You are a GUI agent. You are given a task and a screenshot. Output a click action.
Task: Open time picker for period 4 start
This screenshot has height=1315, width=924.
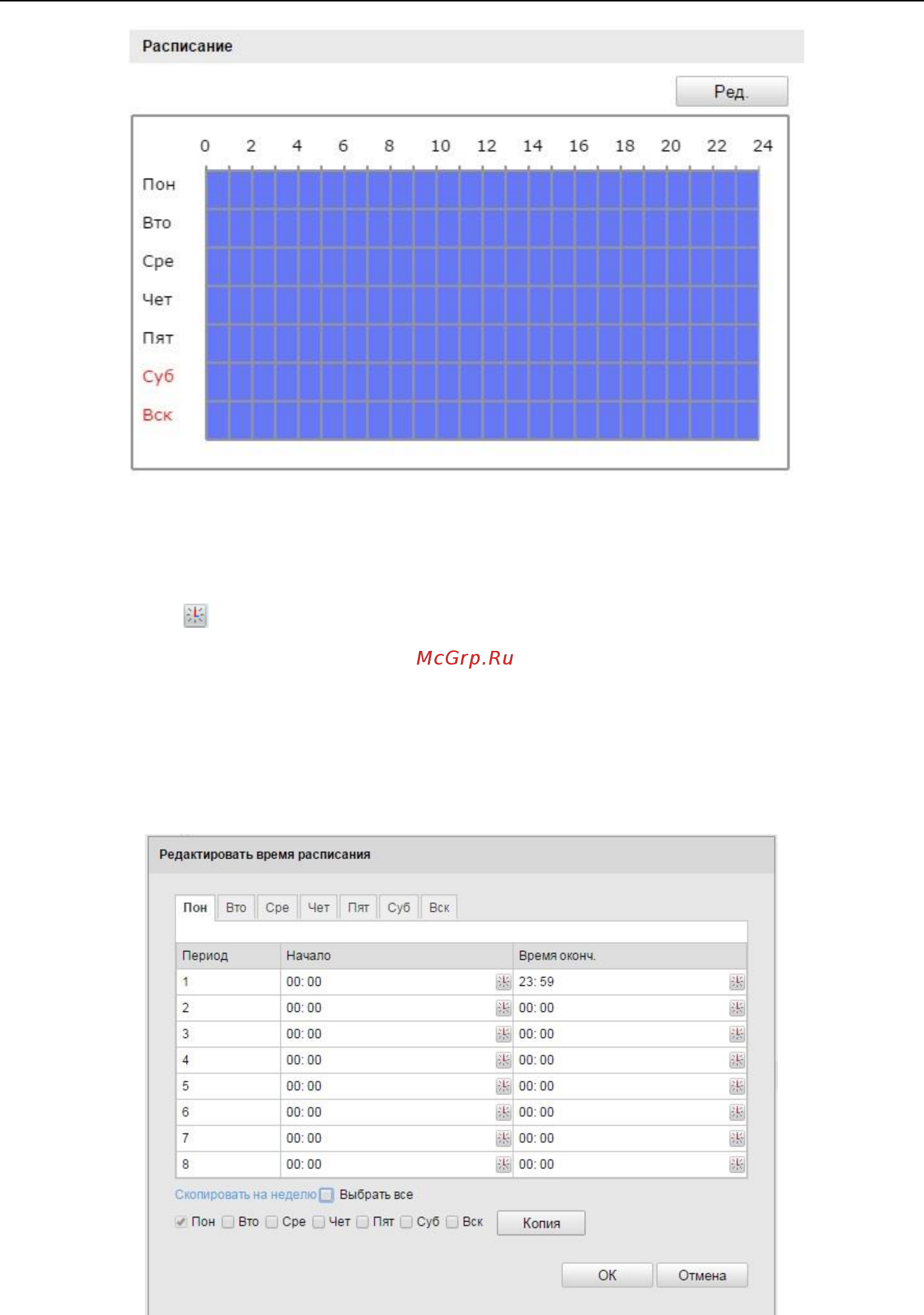(503, 1060)
